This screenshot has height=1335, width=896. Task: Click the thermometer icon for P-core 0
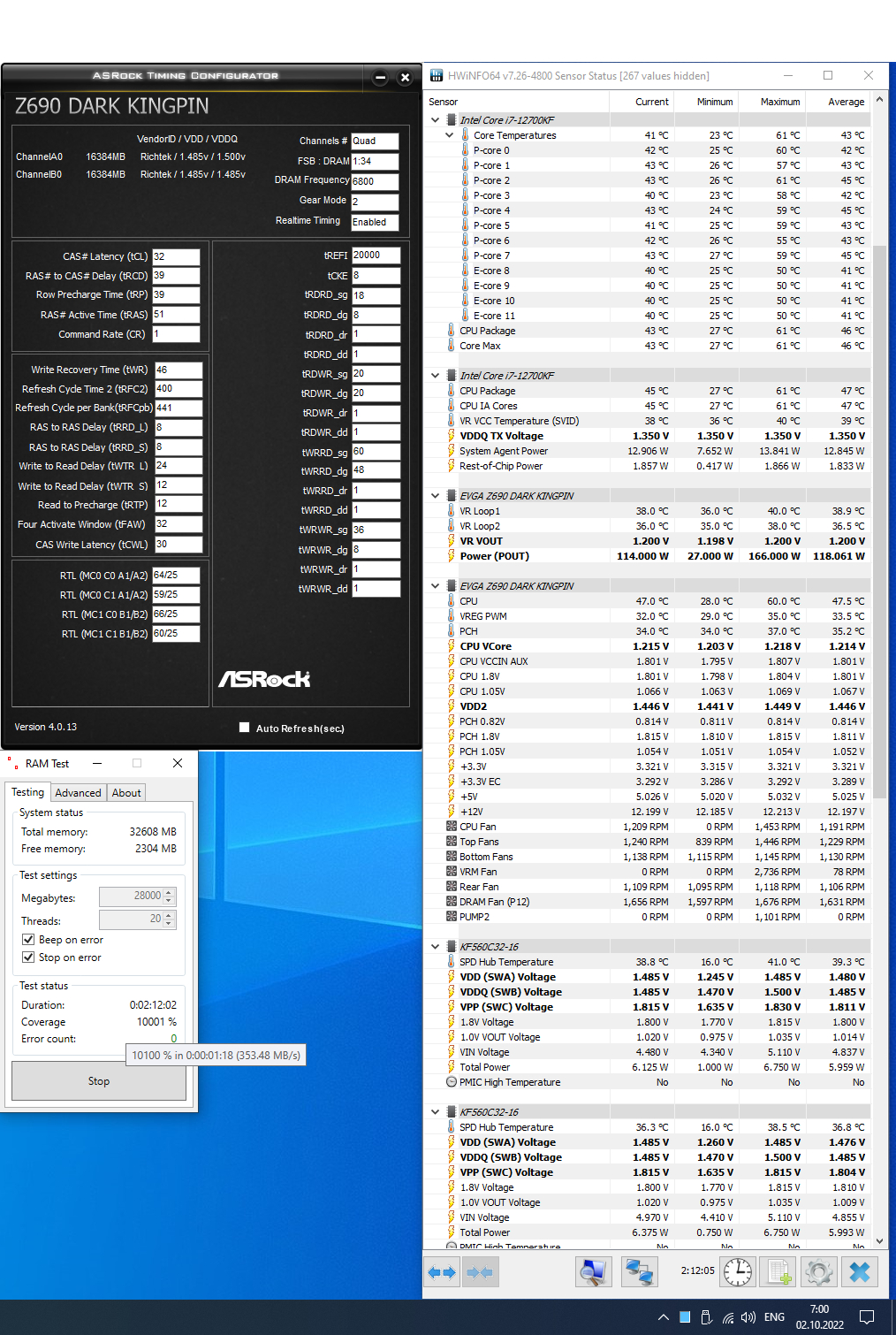[x=465, y=150]
